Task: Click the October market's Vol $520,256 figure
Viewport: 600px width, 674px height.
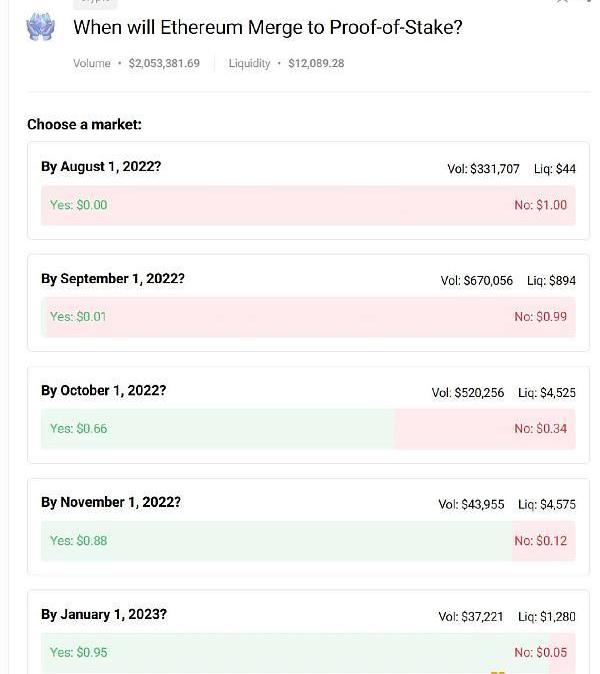Action: pyautogui.click(x=468, y=393)
